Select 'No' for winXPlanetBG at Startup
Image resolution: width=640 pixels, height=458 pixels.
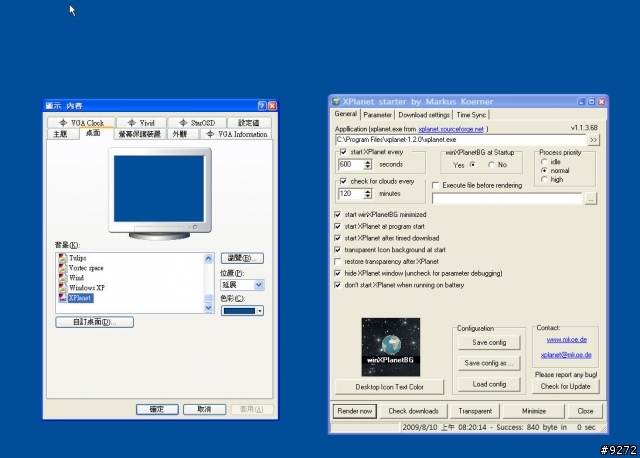(491, 165)
